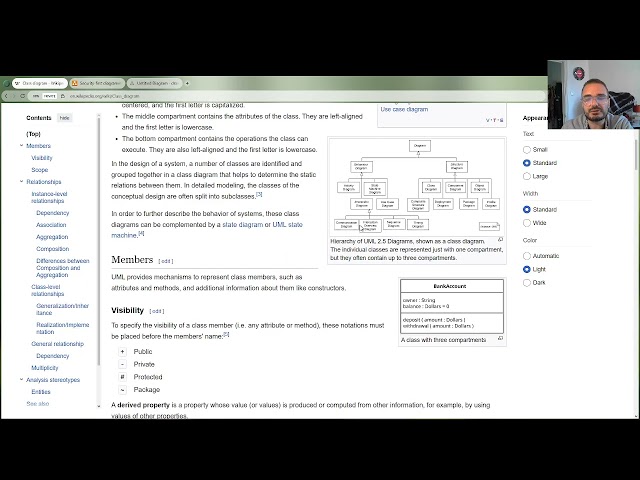This screenshot has width=640, height=480.
Task: Open citation [3] after subclasses
Action: (259, 195)
